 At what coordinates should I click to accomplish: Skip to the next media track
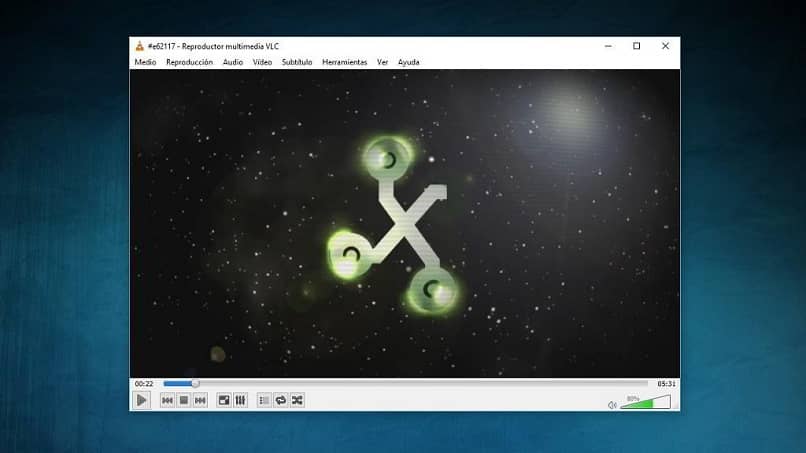point(200,400)
